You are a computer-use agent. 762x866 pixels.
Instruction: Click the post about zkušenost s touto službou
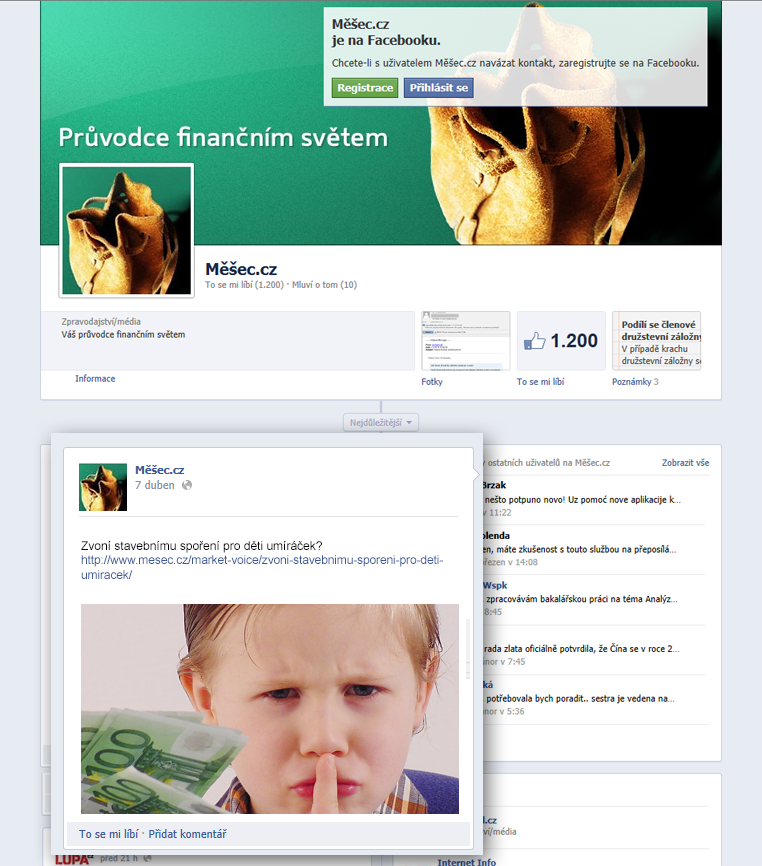(x=580, y=549)
